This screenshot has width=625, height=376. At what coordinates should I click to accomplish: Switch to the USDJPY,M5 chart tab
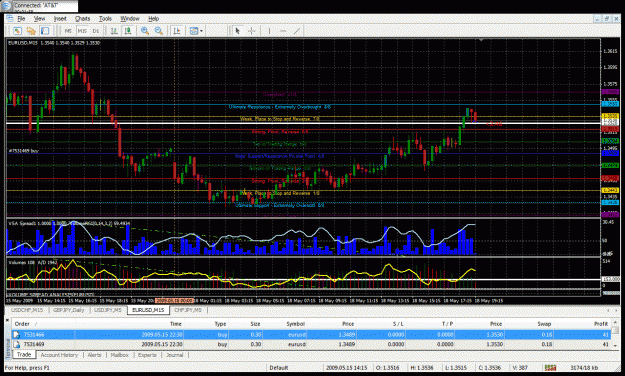click(108, 310)
